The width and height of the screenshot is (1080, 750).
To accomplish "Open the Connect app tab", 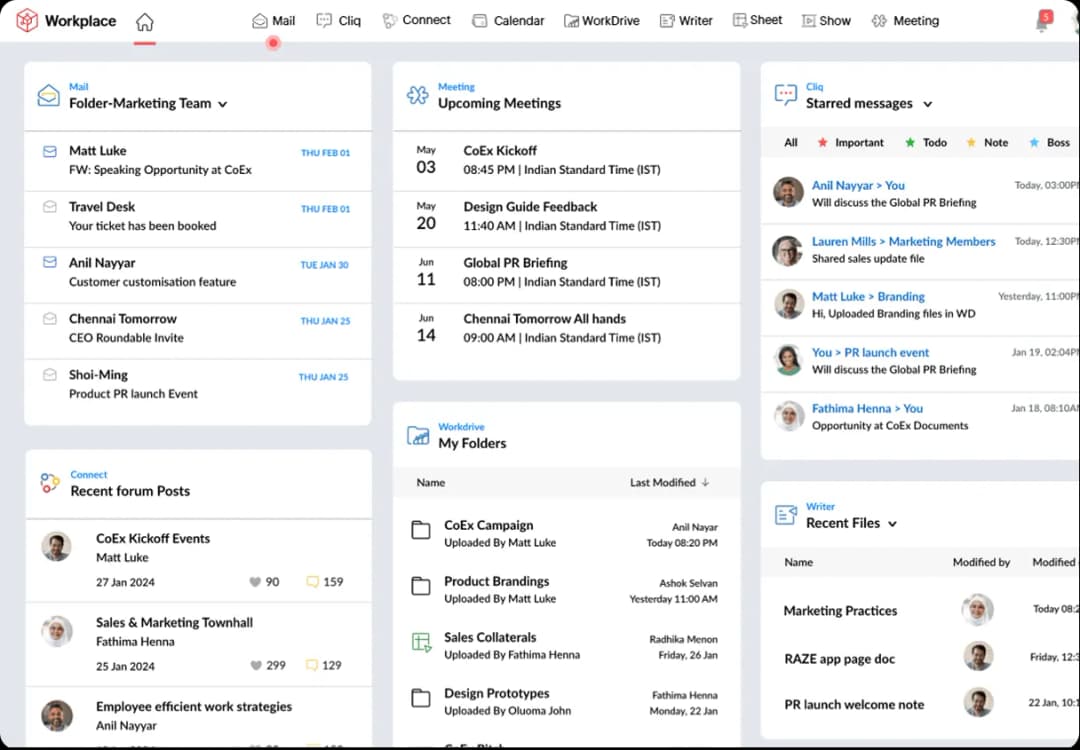I will 416,21.
